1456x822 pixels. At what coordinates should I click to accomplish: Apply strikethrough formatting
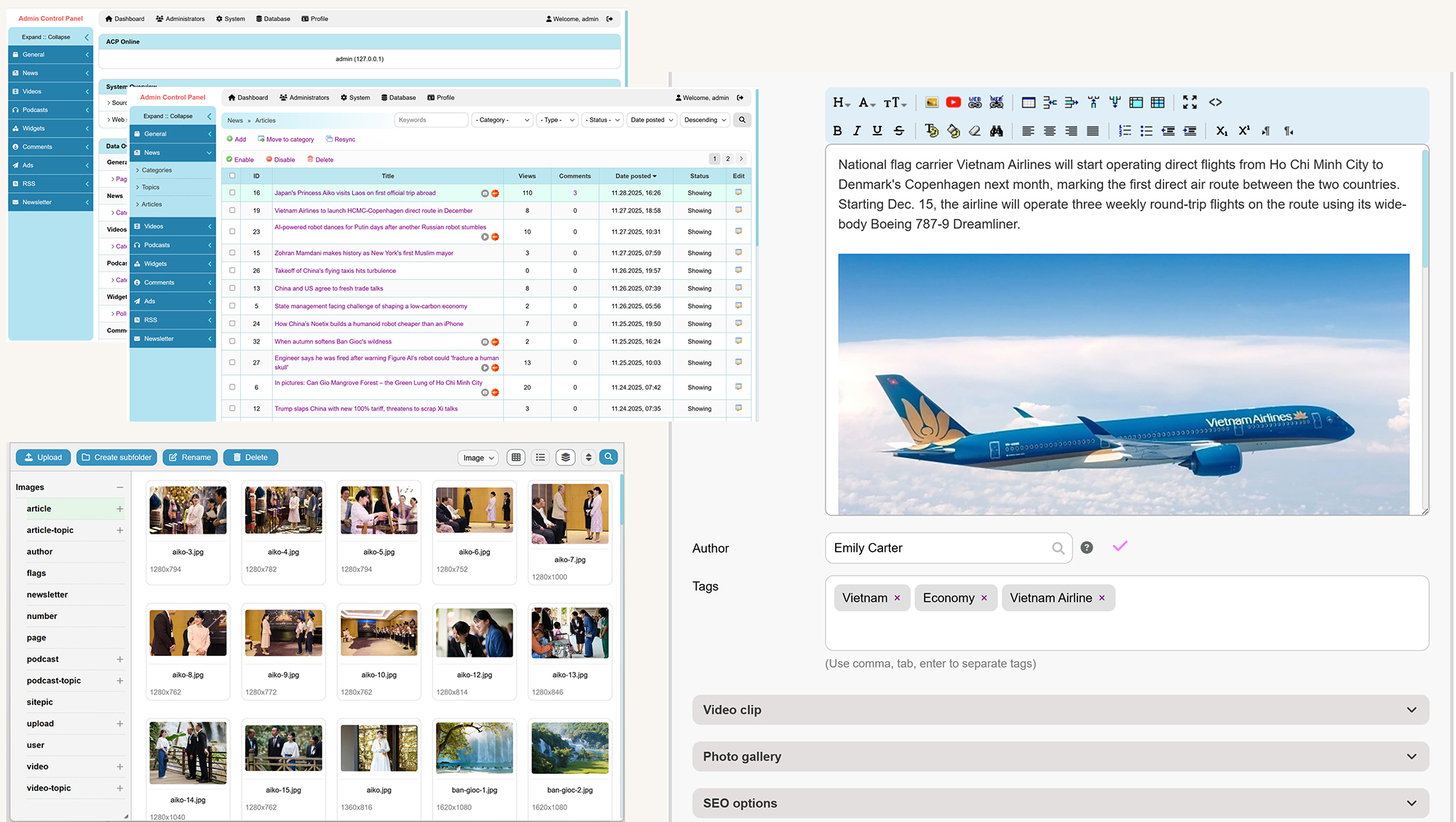pyautogui.click(x=899, y=131)
